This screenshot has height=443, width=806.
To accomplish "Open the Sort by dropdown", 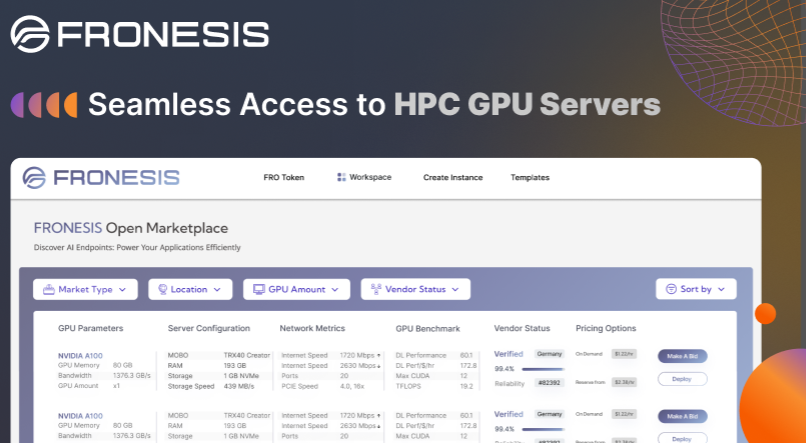I will pos(696,289).
